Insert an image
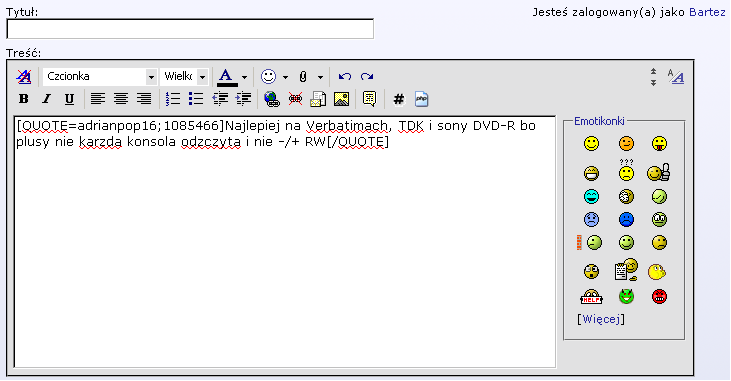731x381 pixels. point(341,99)
